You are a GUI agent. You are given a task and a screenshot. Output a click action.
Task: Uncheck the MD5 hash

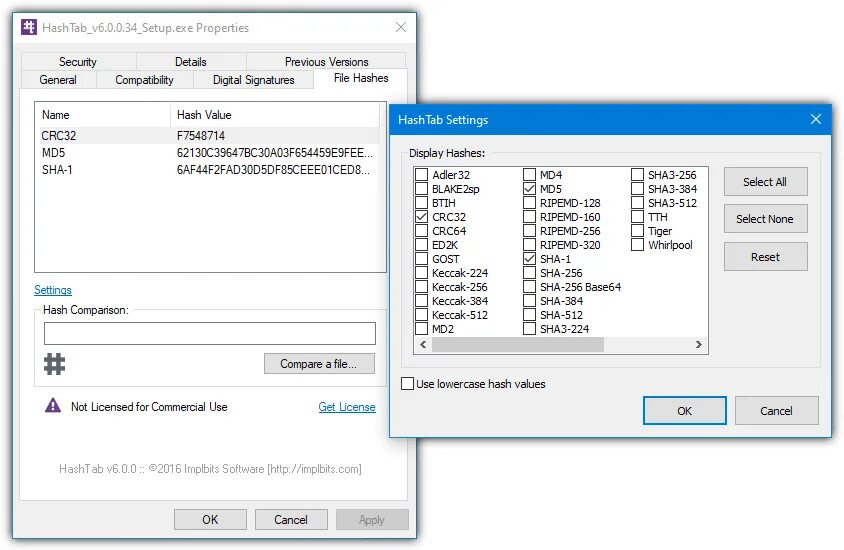530,188
